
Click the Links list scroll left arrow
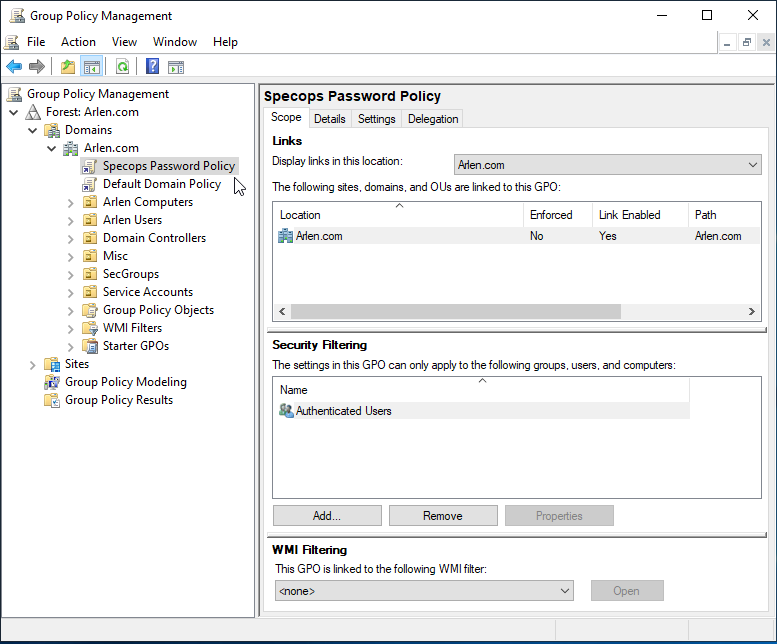pos(282,312)
